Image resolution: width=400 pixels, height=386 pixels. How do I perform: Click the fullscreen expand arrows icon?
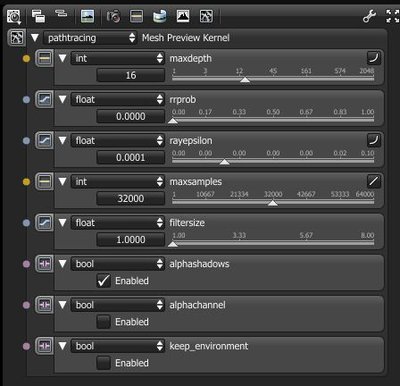click(x=392, y=16)
